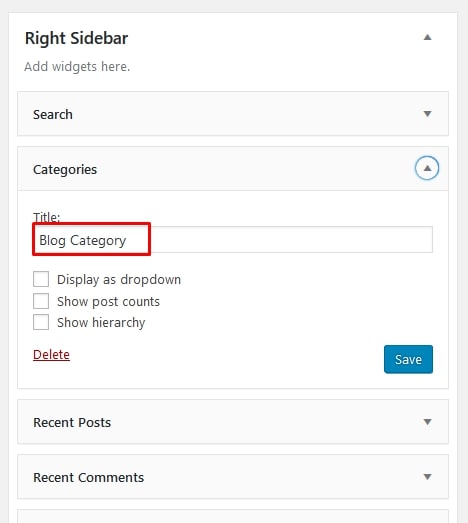The image size is (468, 523).
Task: Click the Right Sidebar heading
Action: pos(76,38)
